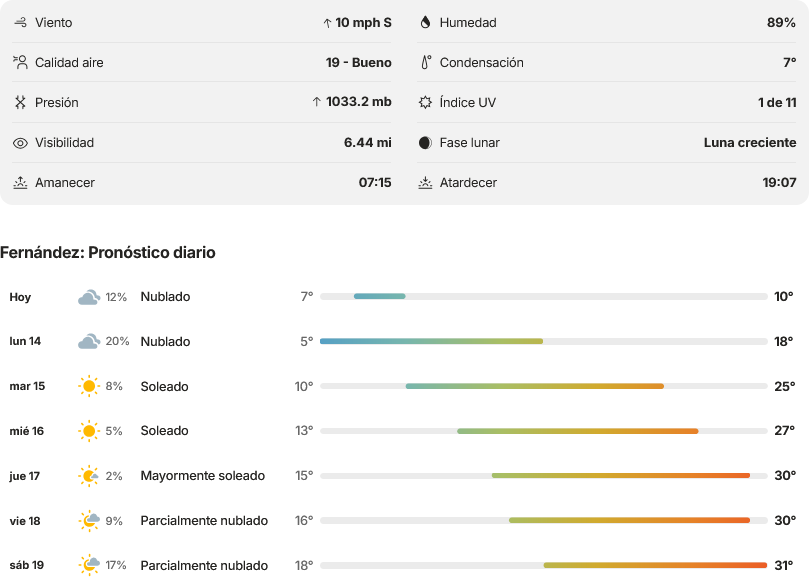This screenshot has height=585, width=809.
Task: Click the cloudy icon for Hoy
Action: click(x=89, y=297)
